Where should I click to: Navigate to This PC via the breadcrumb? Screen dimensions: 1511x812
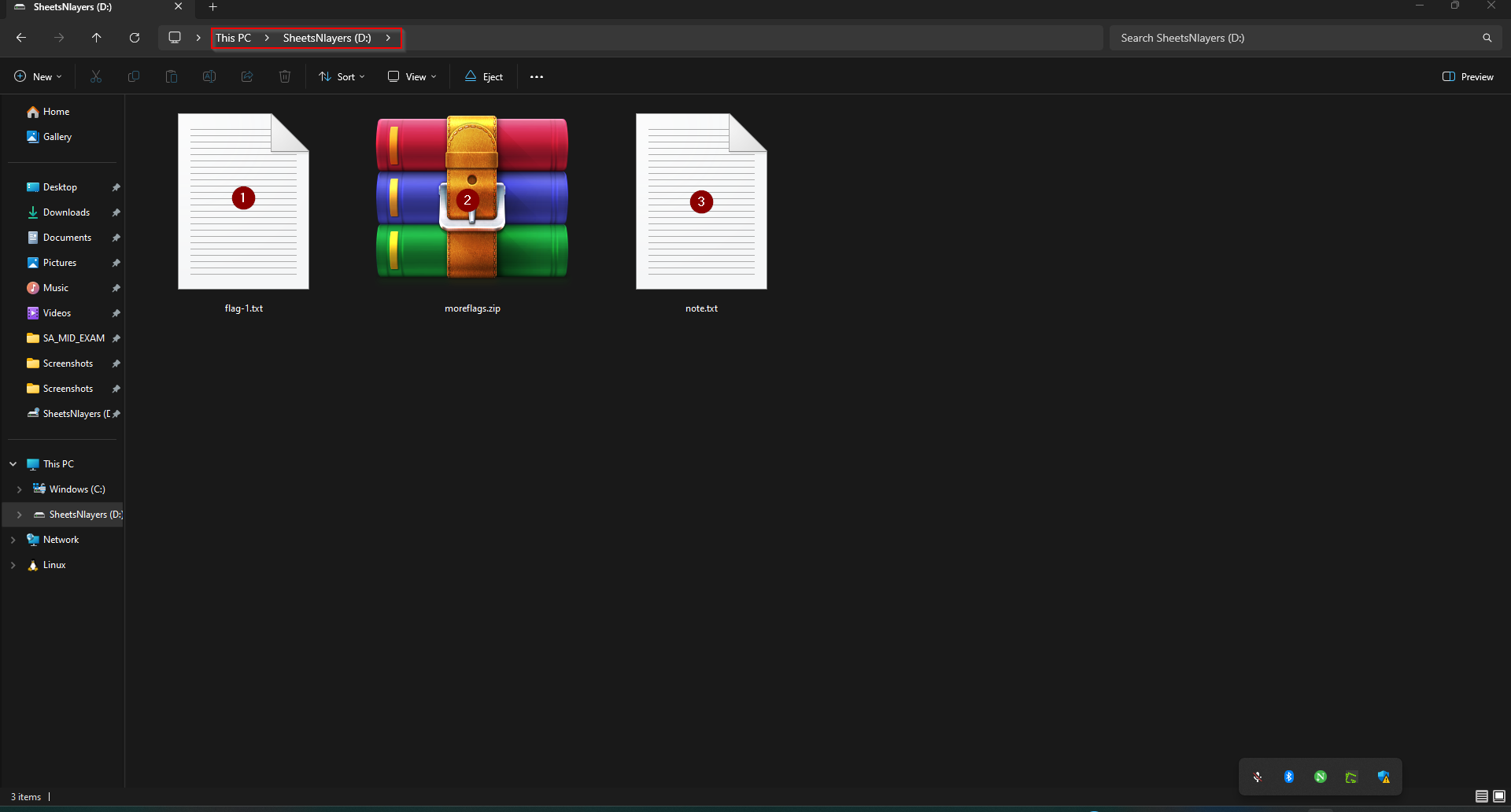coord(233,37)
